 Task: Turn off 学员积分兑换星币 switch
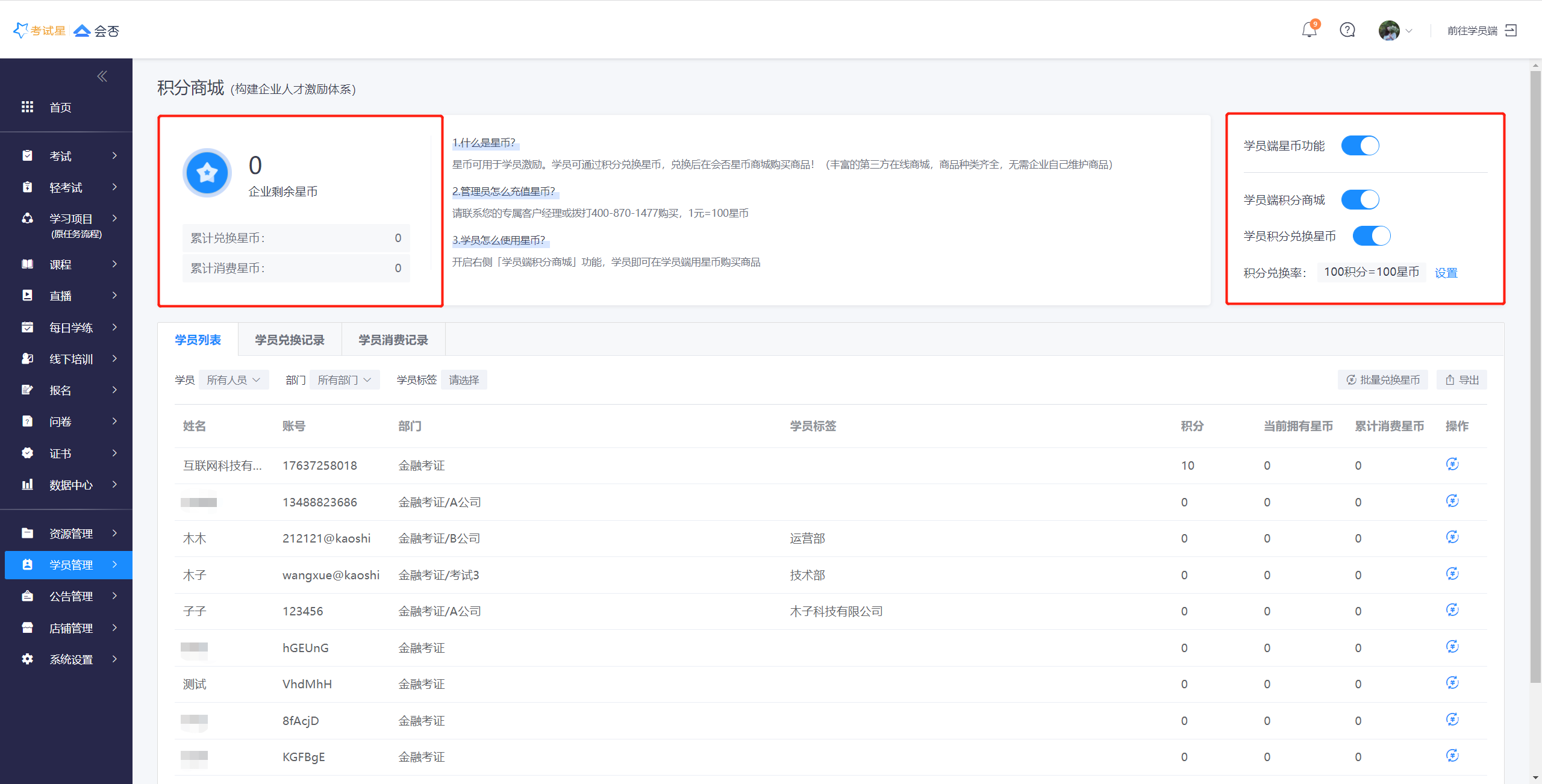pos(1371,235)
